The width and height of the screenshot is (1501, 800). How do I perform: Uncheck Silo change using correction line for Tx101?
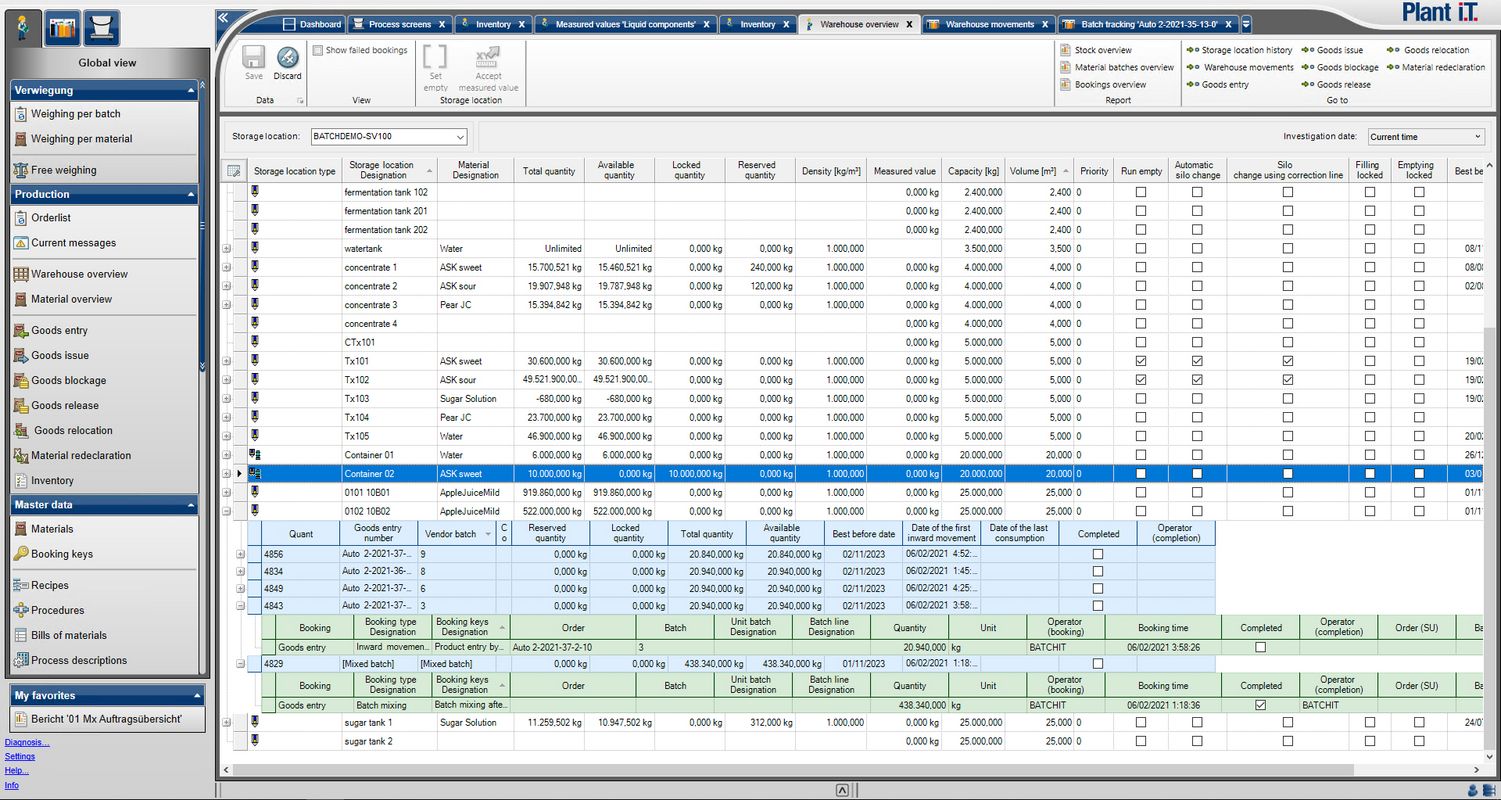coord(1288,361)
